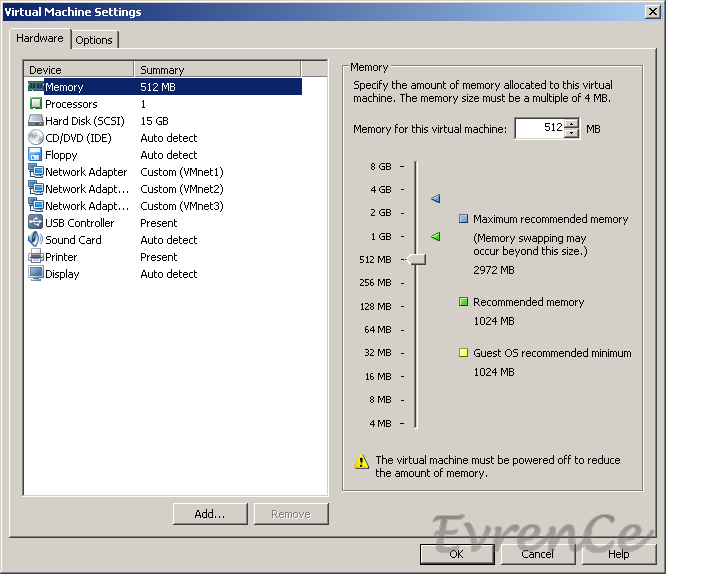Select the Sound Card speaker icon
This screenshot has height=578, width=713.
36,240
